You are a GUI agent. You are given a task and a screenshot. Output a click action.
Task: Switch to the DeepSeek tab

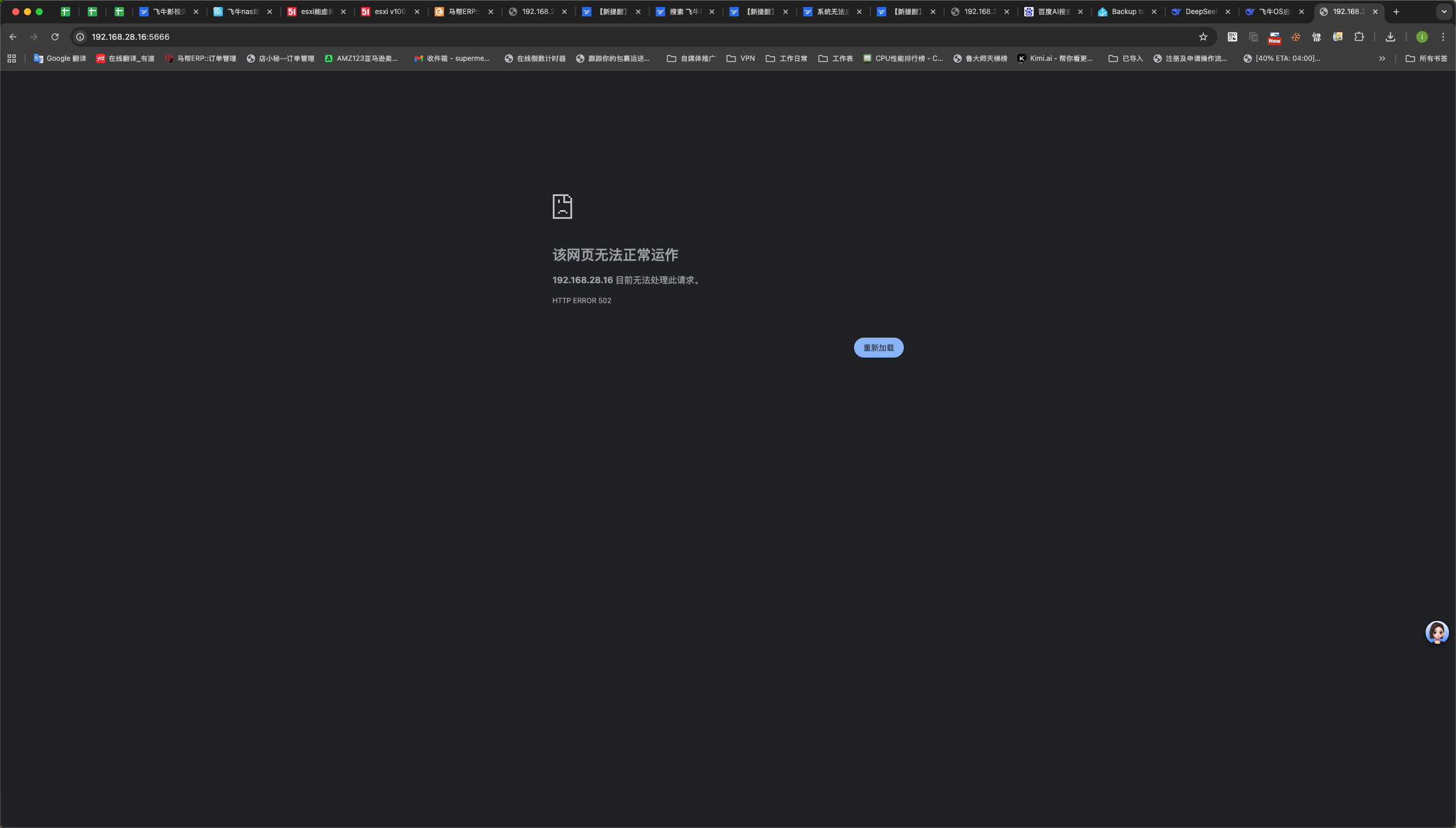(1196, 12)
